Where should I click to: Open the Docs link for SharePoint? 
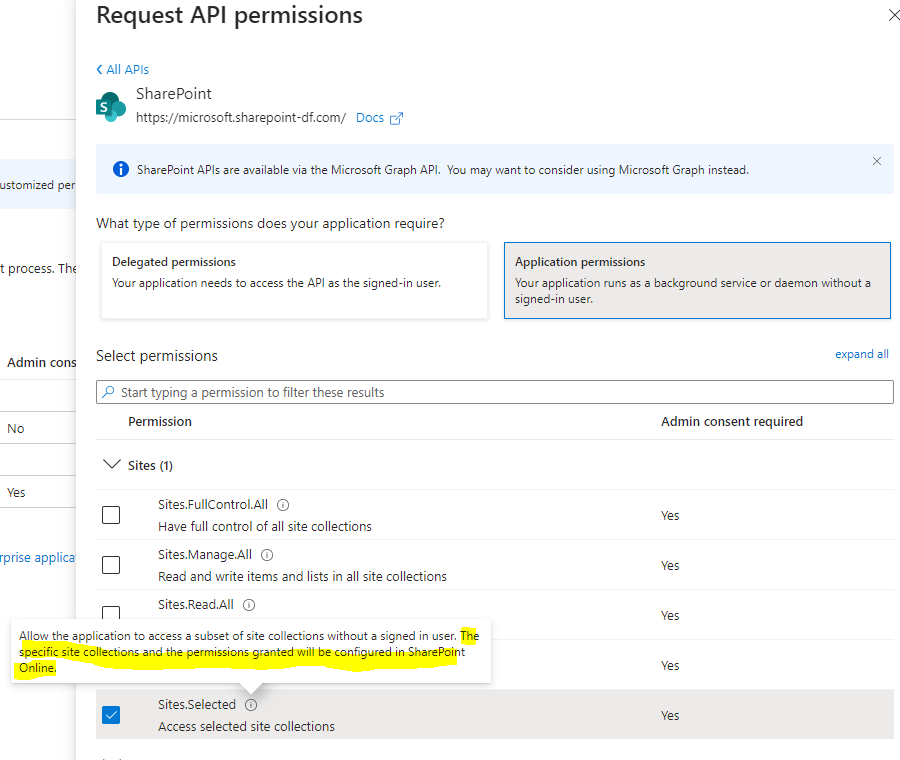[x=370, y=118]
